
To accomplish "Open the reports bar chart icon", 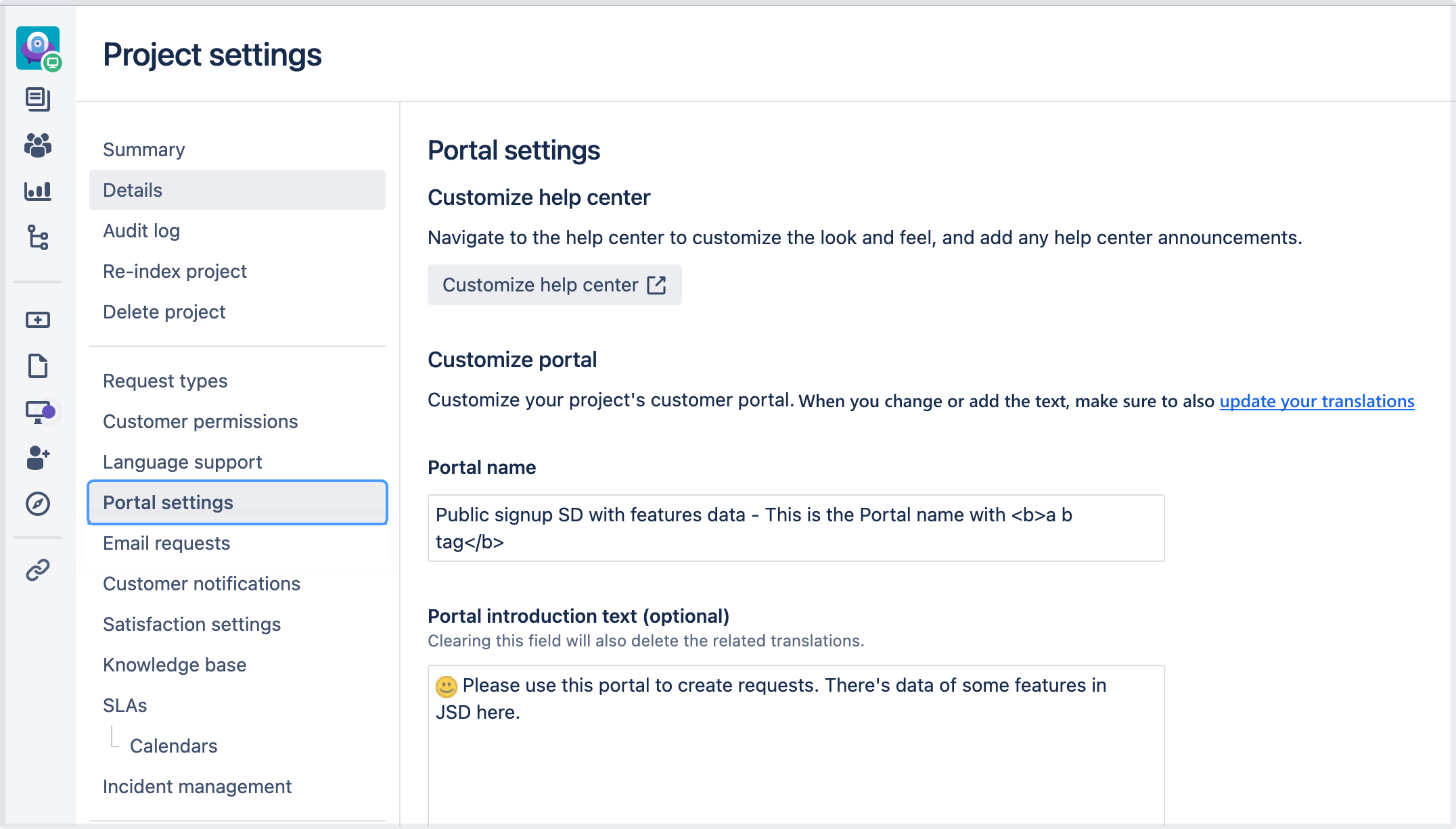I will (38, 191).
